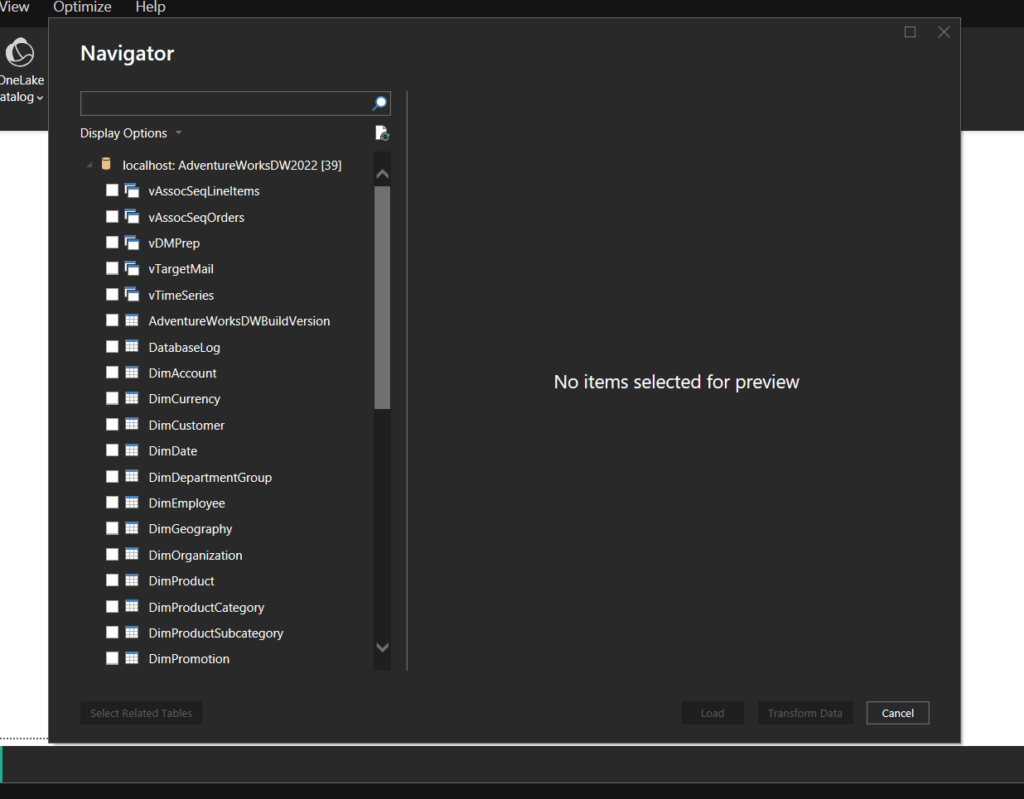Screen dimensions: 1024x799
Task: Click the Load button
Action: (712, 713)
